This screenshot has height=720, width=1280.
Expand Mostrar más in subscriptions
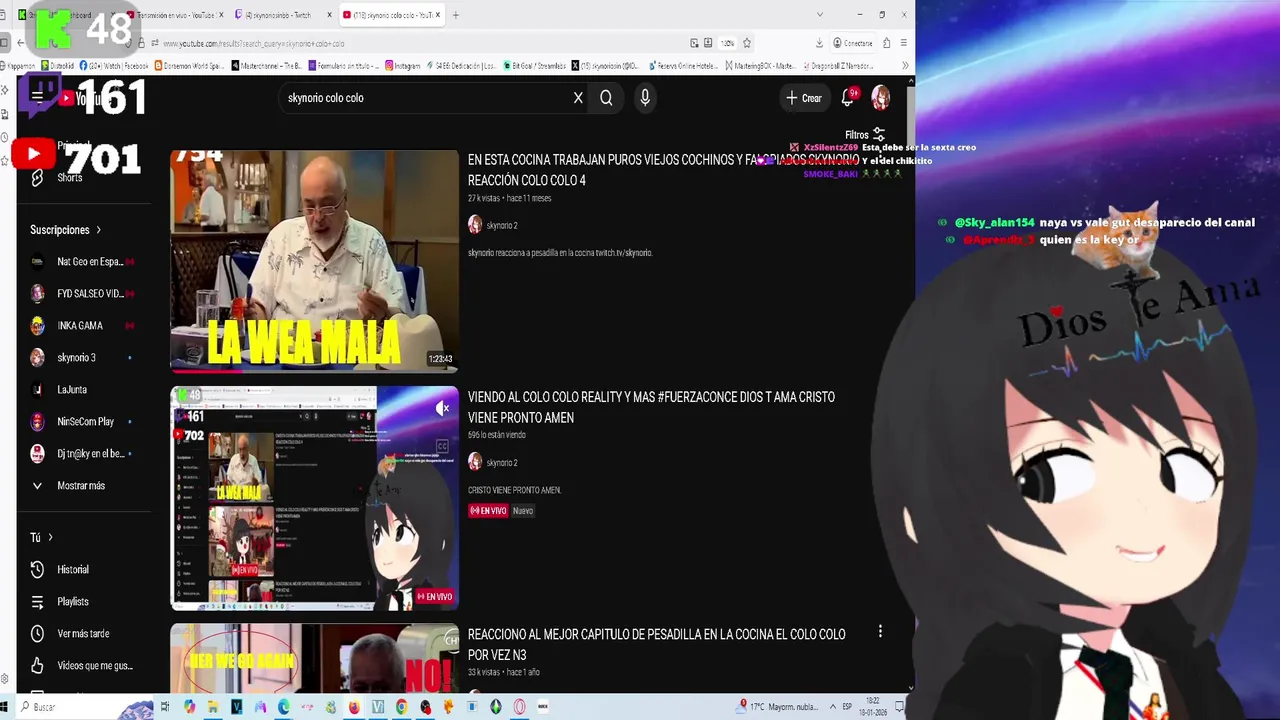pos(68,486)
